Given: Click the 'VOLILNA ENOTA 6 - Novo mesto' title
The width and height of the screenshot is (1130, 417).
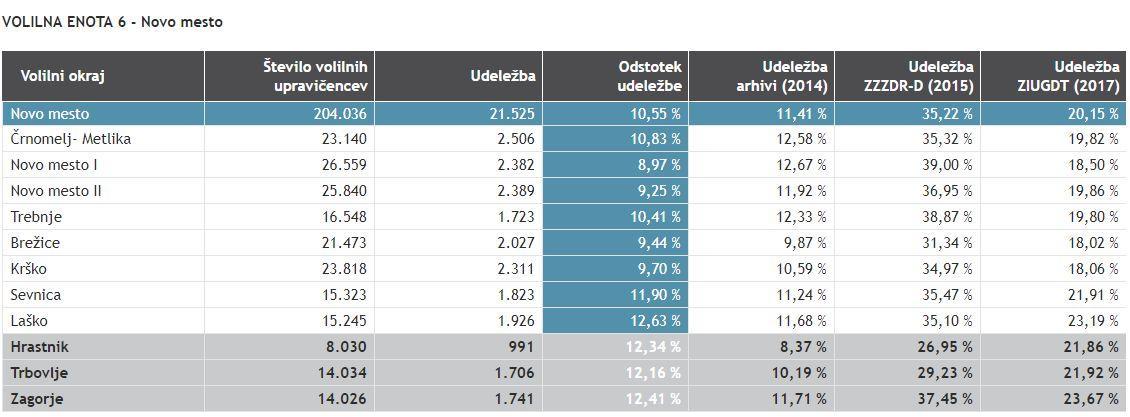Looking at the screenshot, I should click(x=112, y=22).
